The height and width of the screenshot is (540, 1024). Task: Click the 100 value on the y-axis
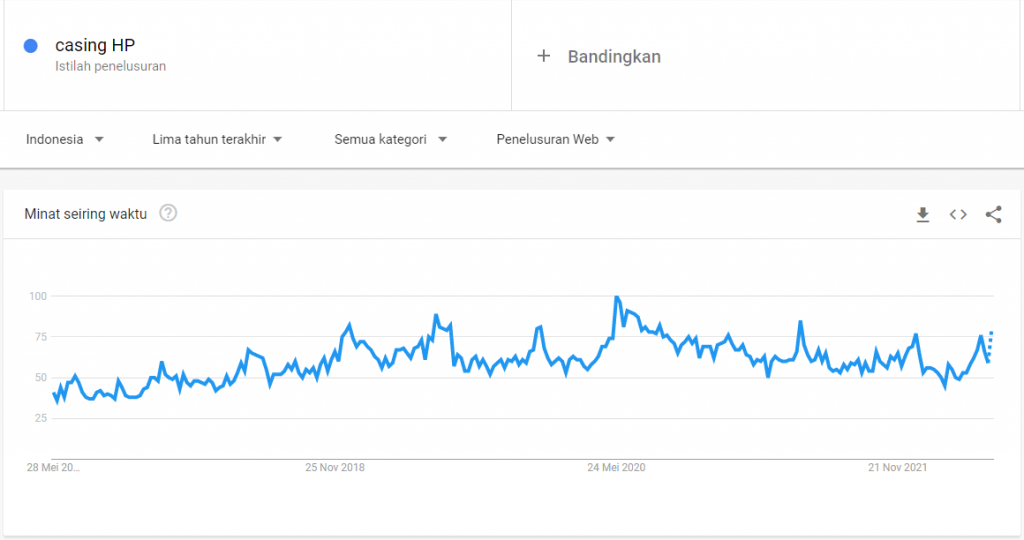pos(38,296)
